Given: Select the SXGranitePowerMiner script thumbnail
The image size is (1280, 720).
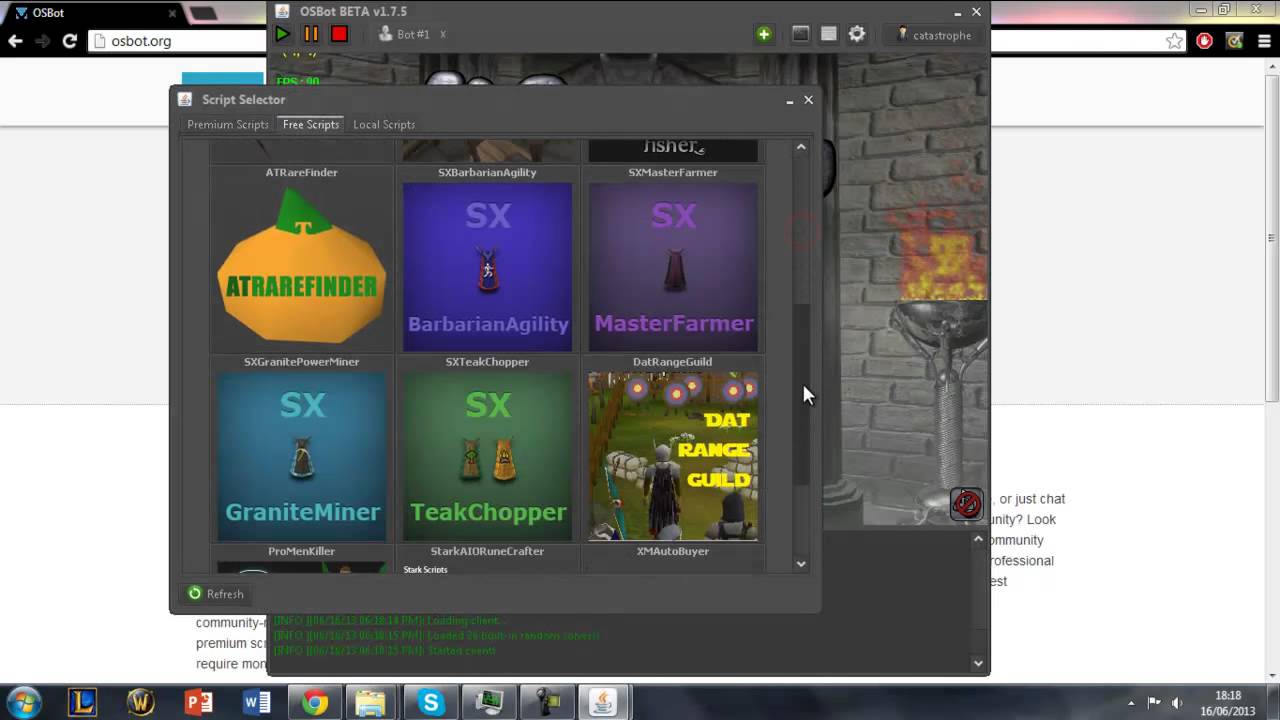Looking at the screenshot, I should point(301,457).
